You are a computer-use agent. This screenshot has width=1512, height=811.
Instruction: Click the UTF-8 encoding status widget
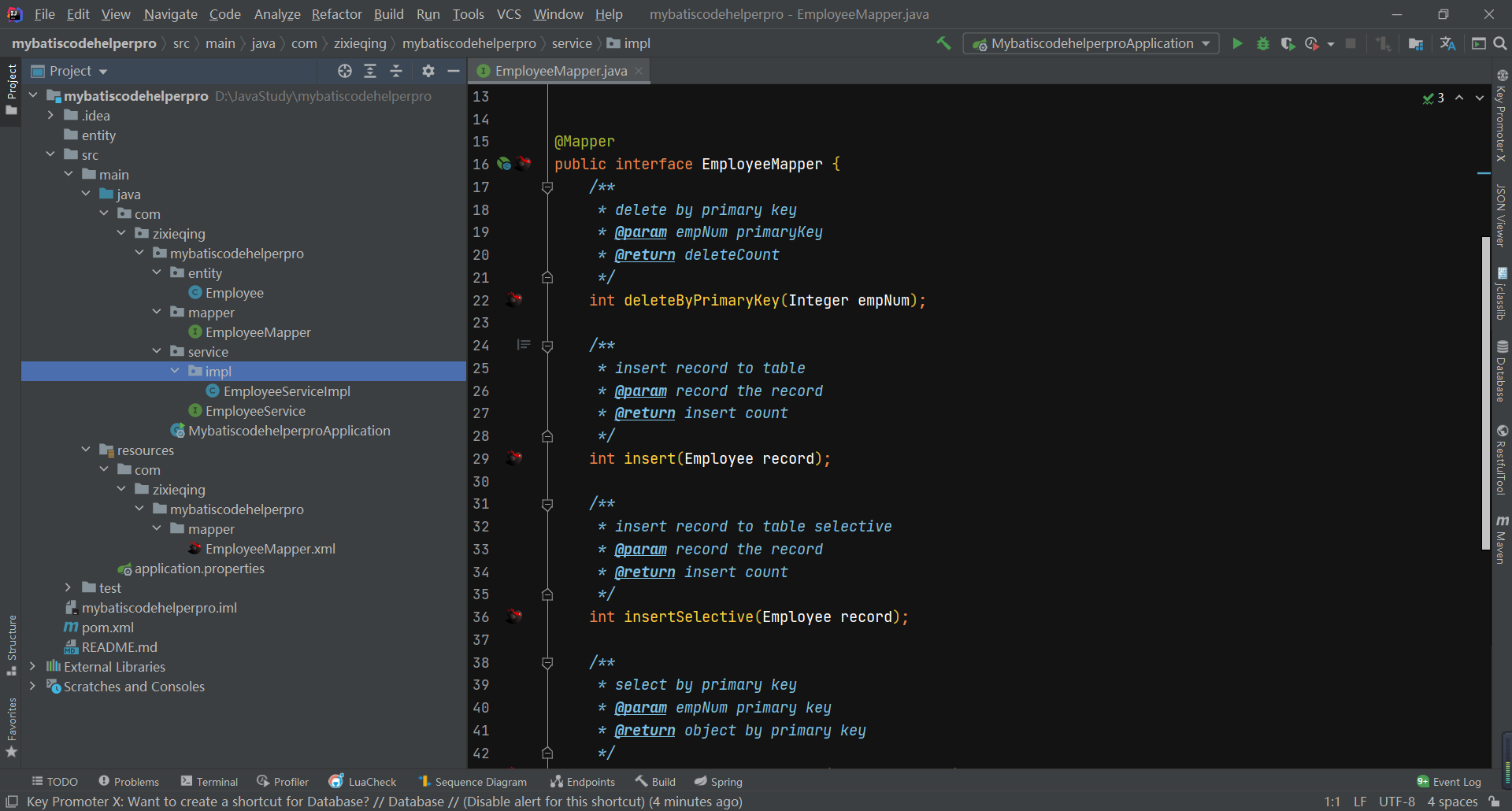point(1396,802)
